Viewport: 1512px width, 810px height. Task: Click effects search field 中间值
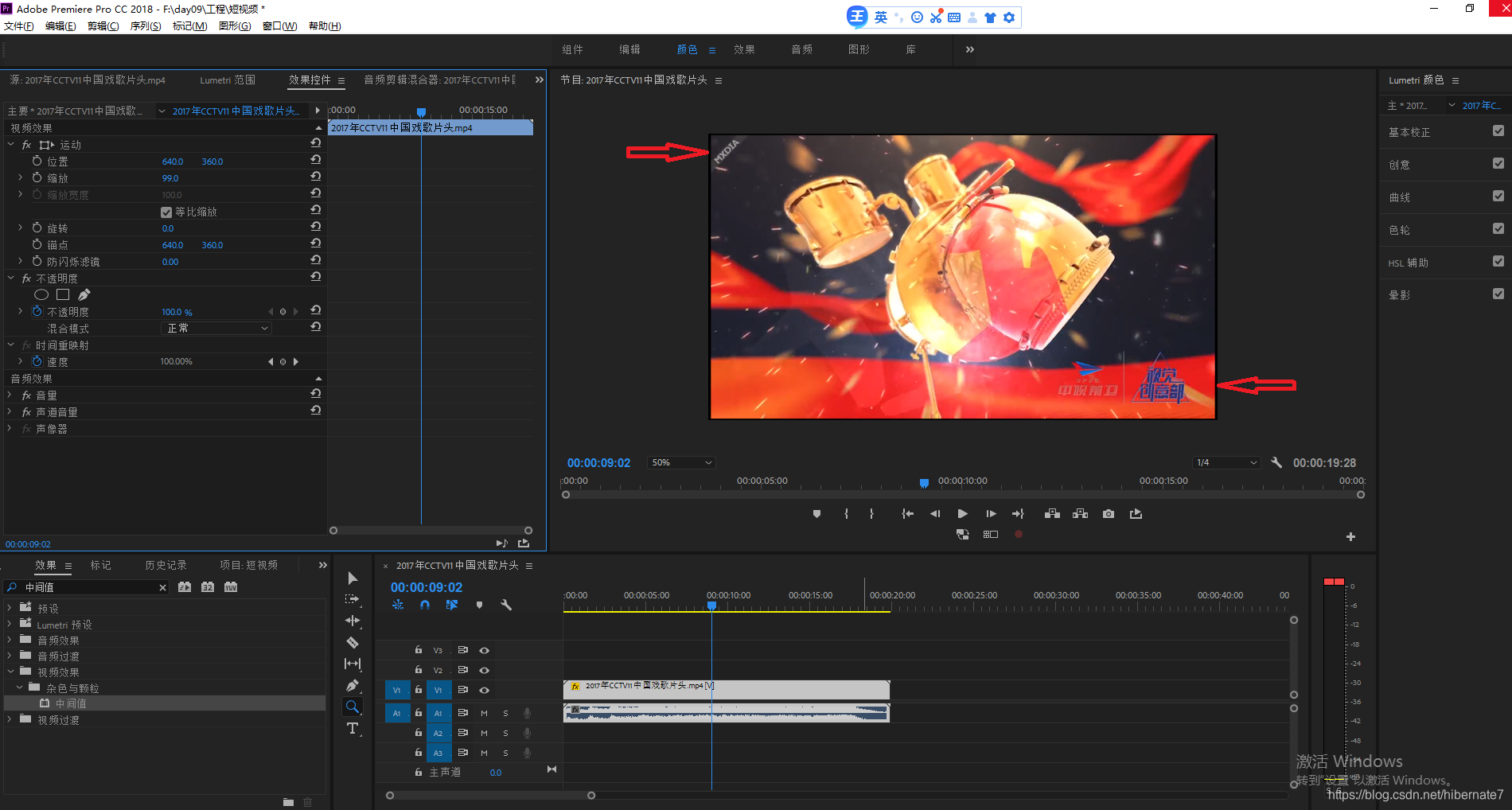(88, 587)
